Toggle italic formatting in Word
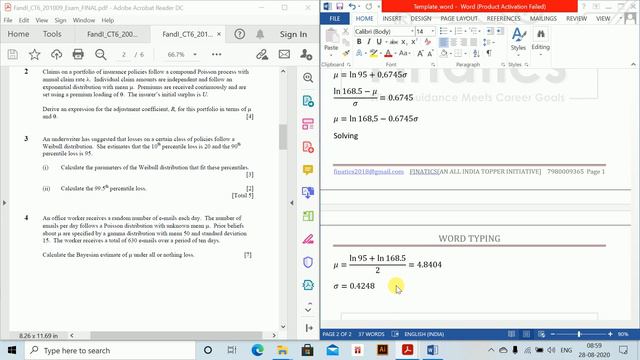 pyautogui.click(x=369, y=42)
